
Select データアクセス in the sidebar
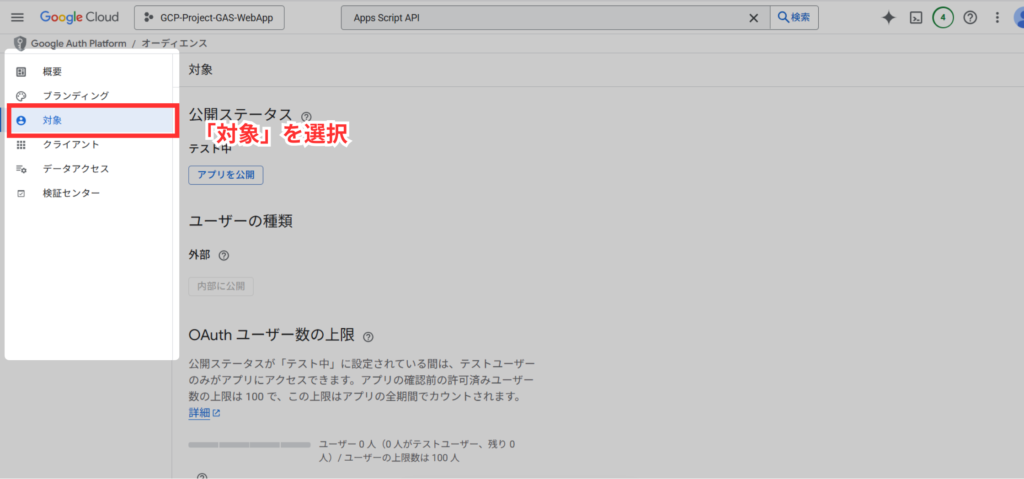pos(91,169)
